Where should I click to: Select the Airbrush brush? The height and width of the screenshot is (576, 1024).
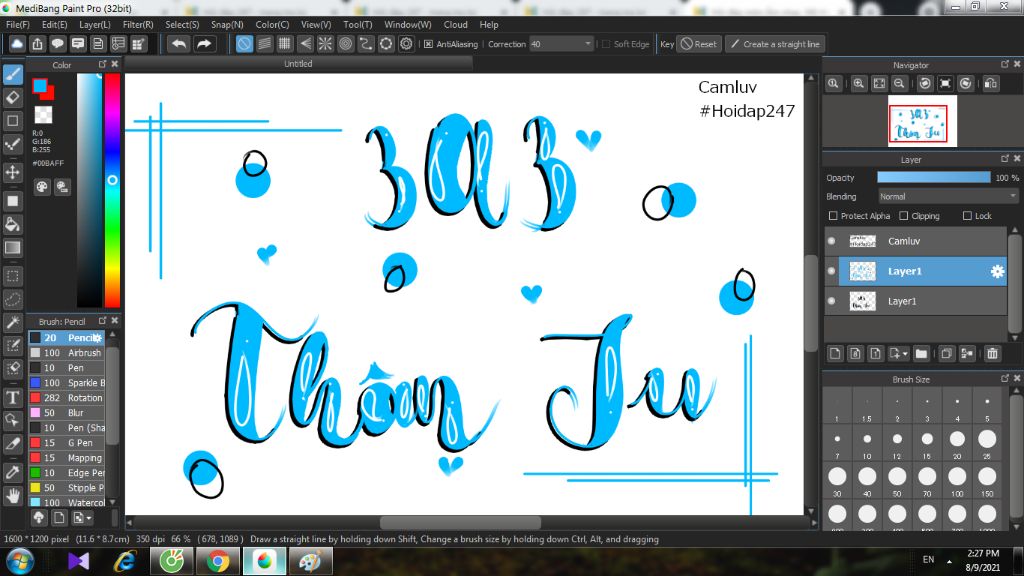tap(67, 353)
